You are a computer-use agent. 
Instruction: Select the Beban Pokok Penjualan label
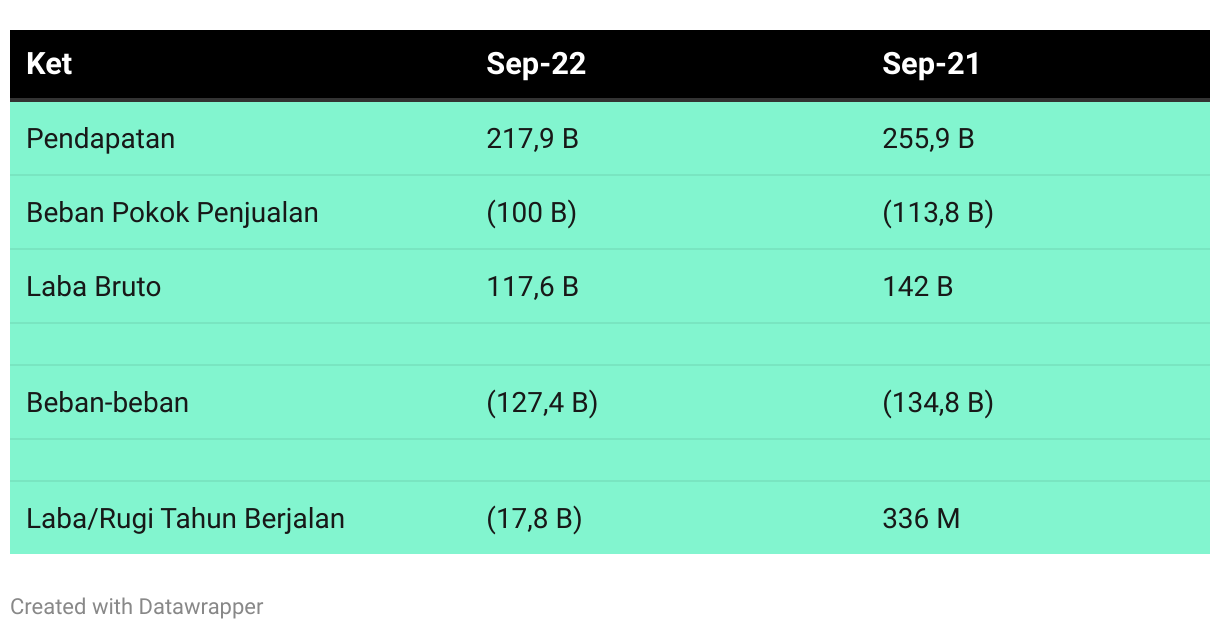point(172,213)
